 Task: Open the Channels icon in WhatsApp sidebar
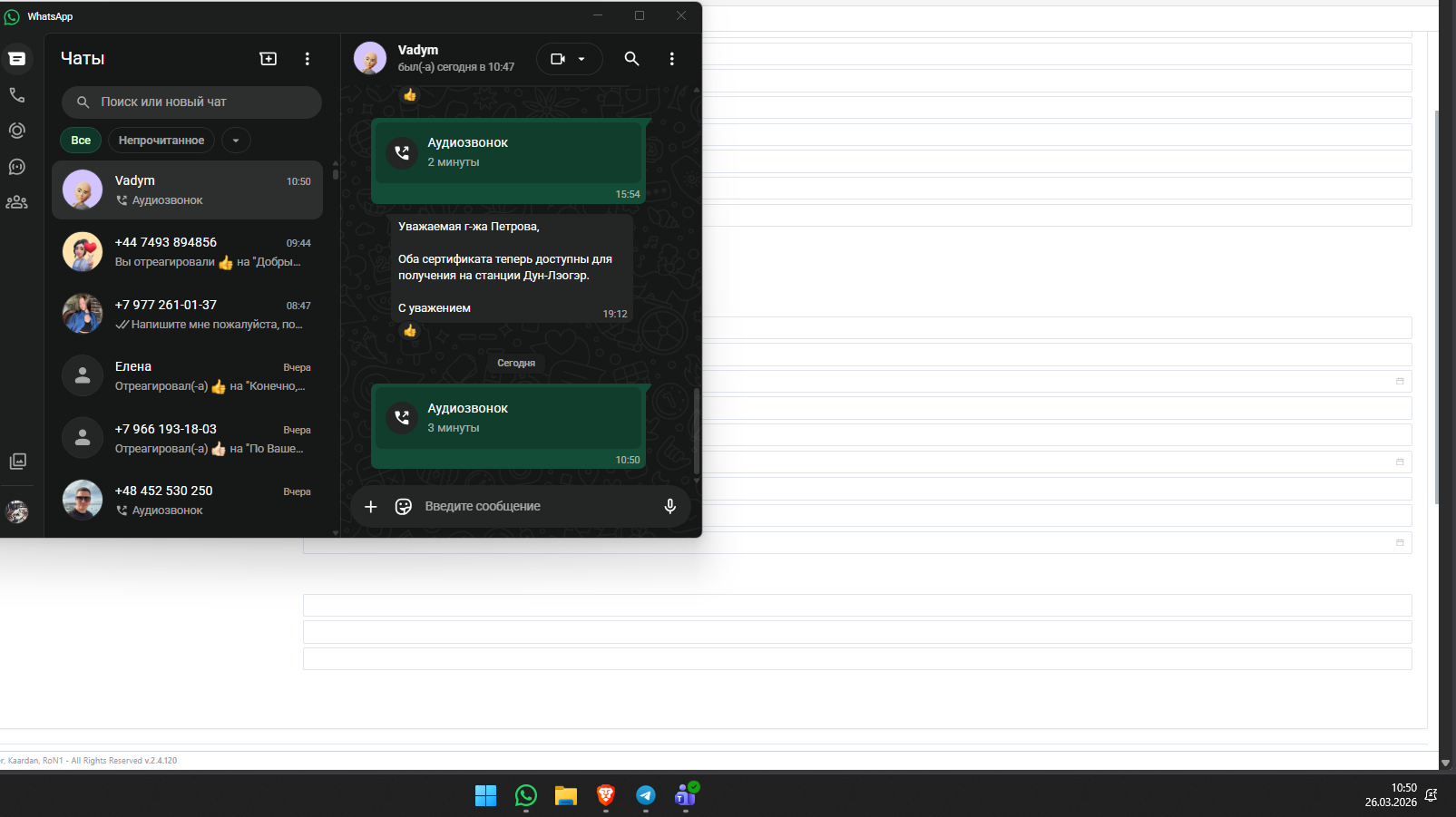(x=16, y=167)
